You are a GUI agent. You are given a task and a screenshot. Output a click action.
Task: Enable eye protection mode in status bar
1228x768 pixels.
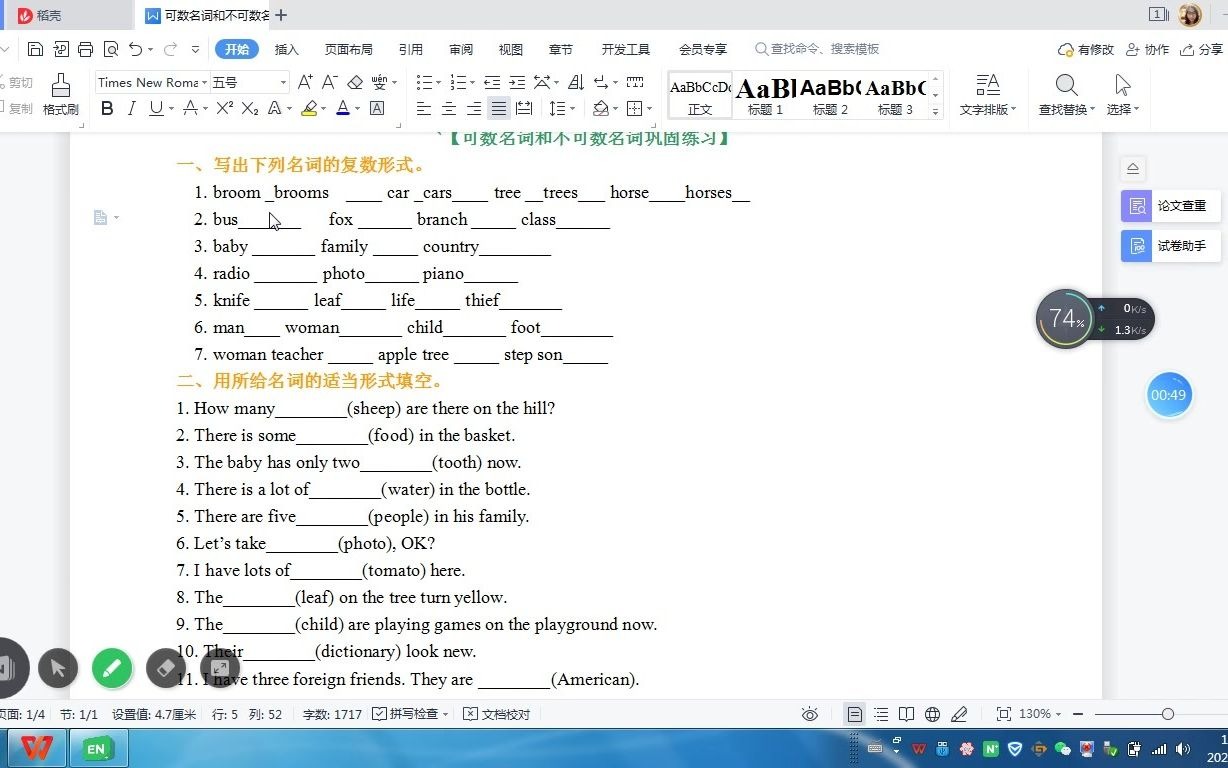(x=810, y=714)
